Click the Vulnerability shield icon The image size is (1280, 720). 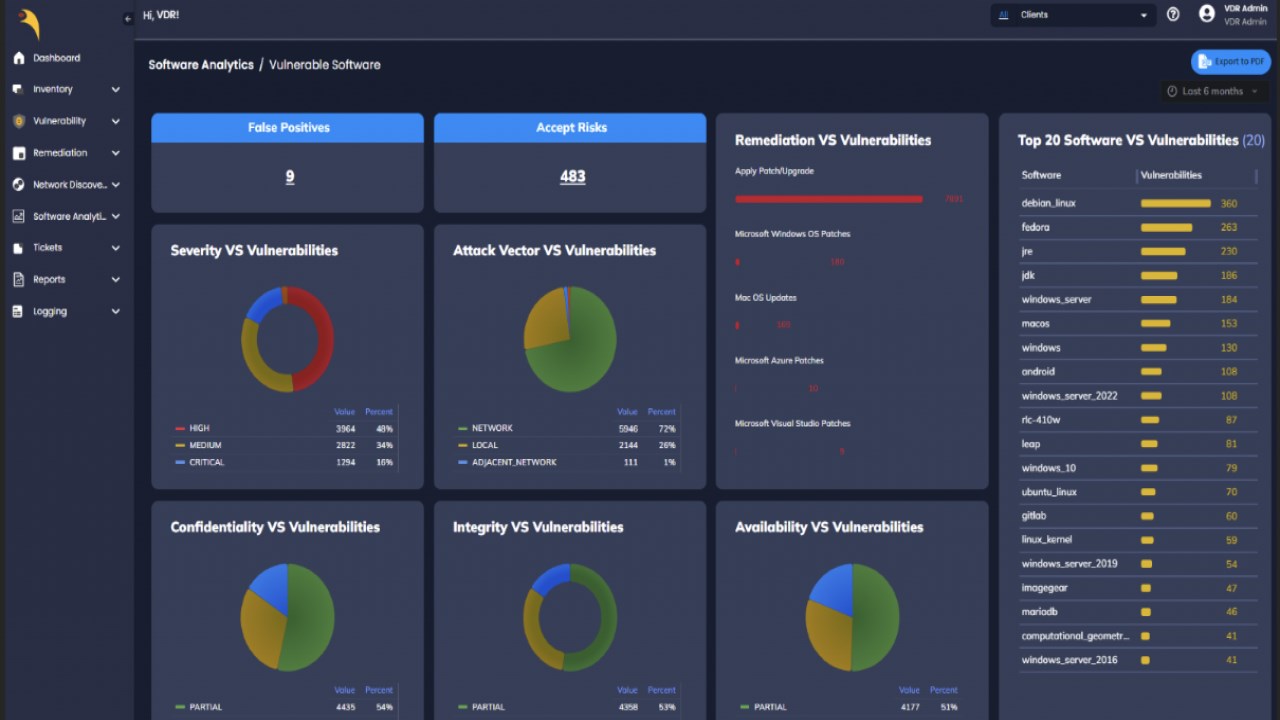(18, 121)
